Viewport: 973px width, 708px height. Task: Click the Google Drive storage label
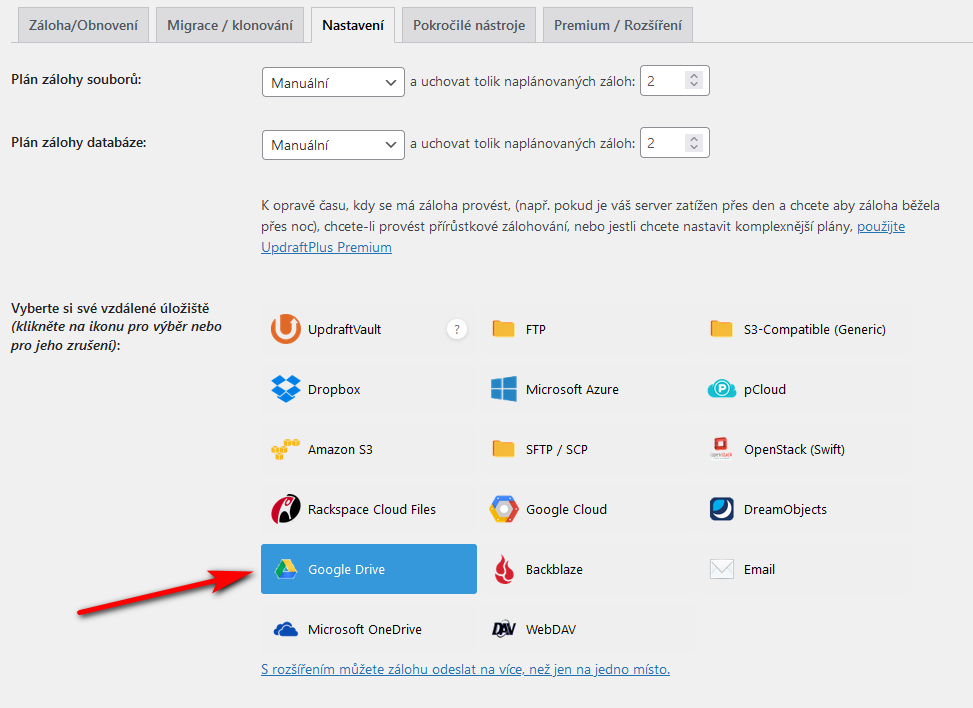346,569
